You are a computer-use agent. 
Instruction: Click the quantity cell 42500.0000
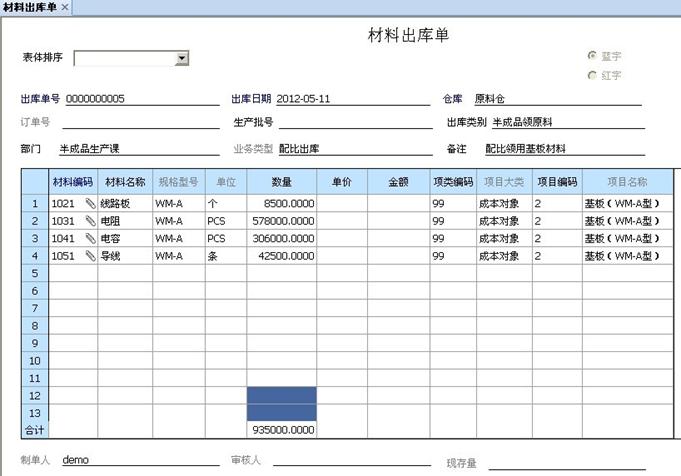(282, 255)
